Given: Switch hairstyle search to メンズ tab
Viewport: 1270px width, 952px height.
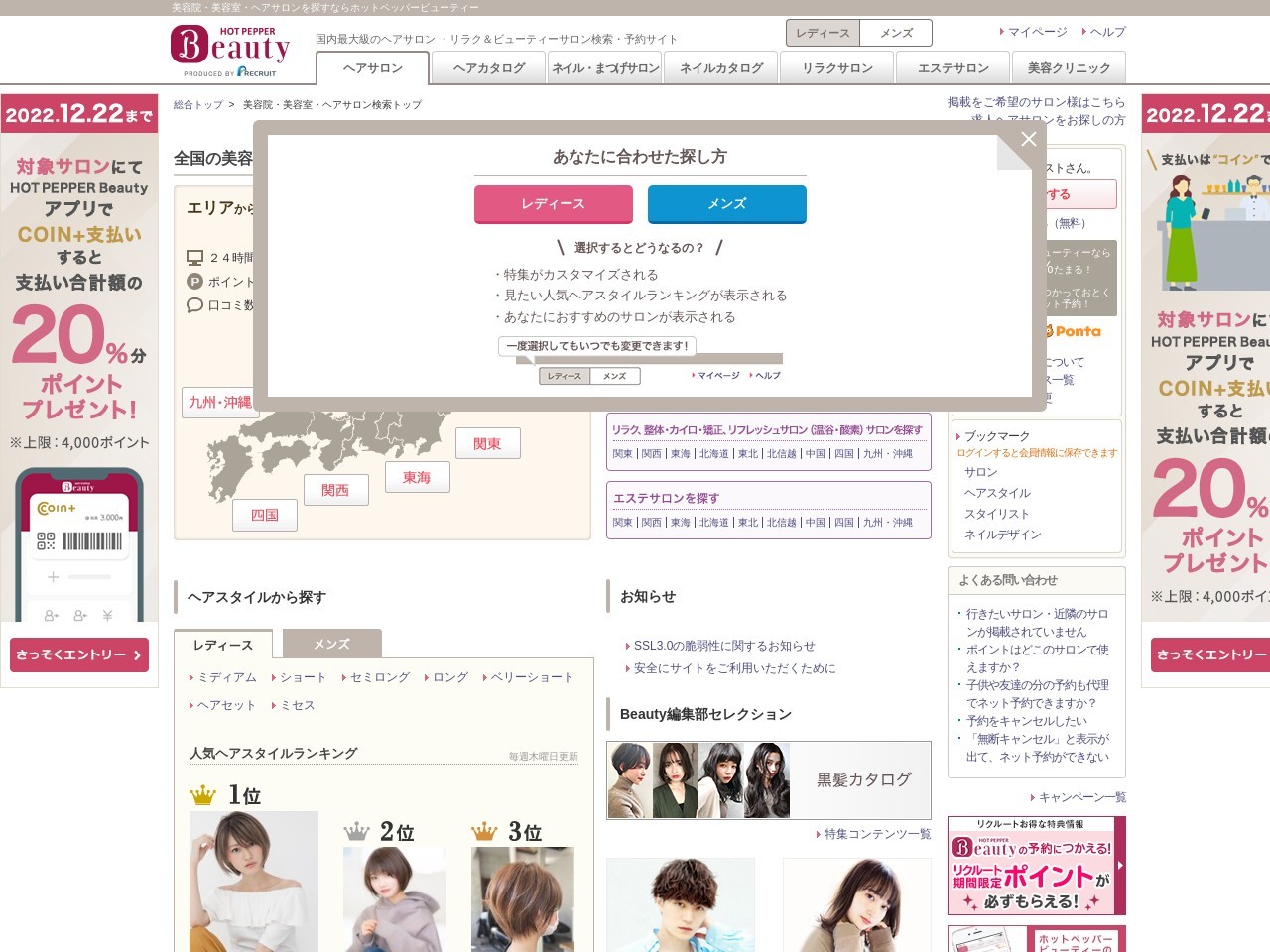Looking at the screenshot, I should pos(331,645).
